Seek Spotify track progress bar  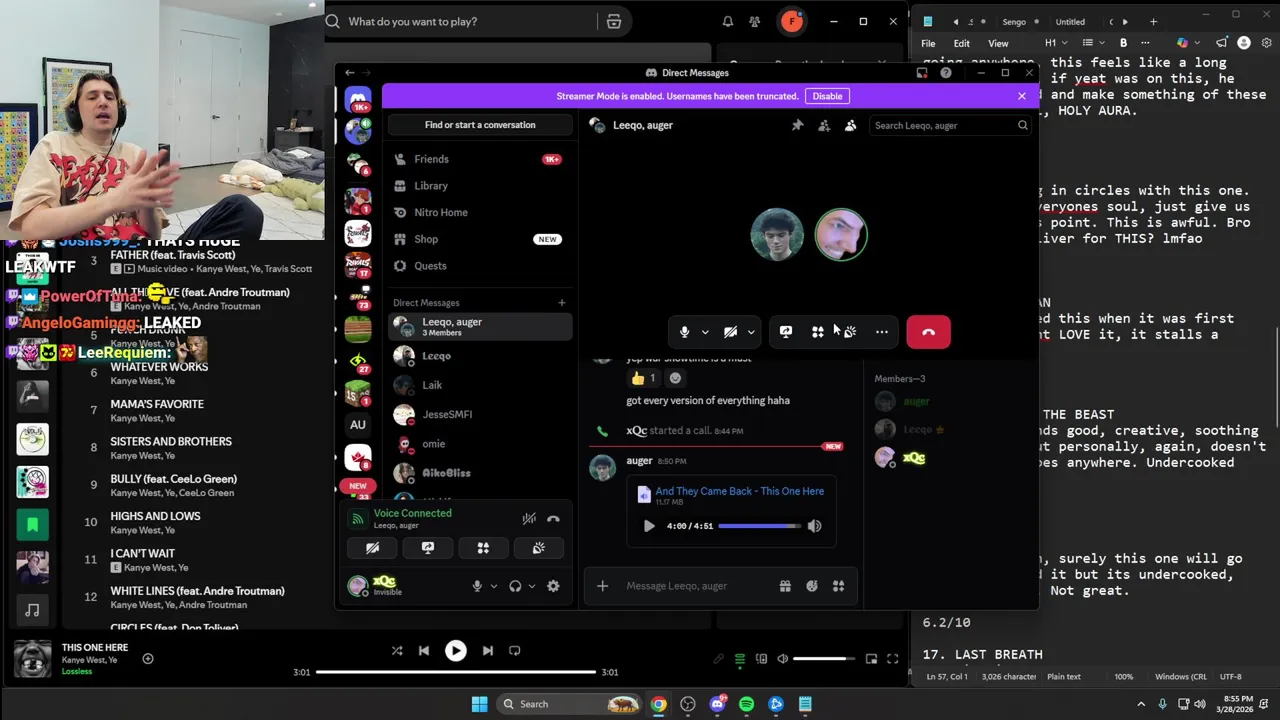[x=456, y=672]
